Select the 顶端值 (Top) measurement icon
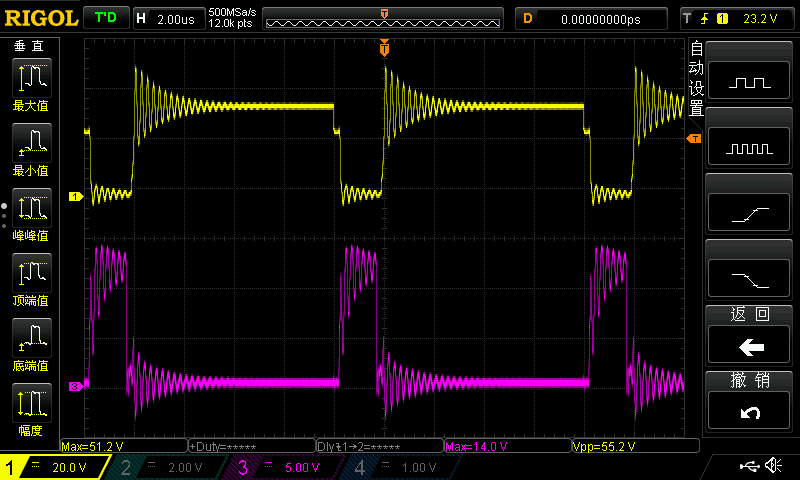The width and height of the screenshot is (800, 480). point(32,273)
